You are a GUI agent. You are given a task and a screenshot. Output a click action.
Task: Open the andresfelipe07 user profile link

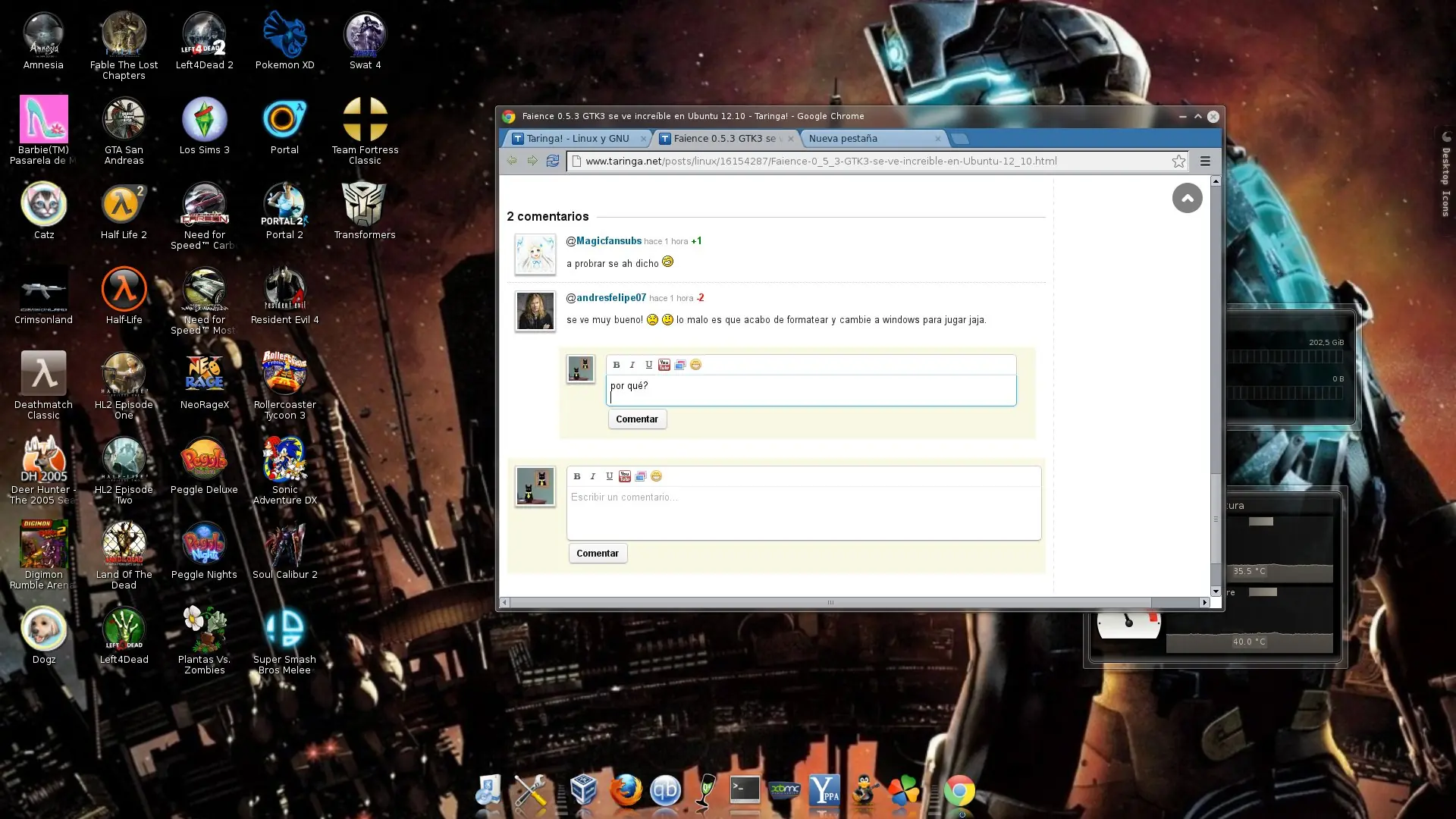611,298
